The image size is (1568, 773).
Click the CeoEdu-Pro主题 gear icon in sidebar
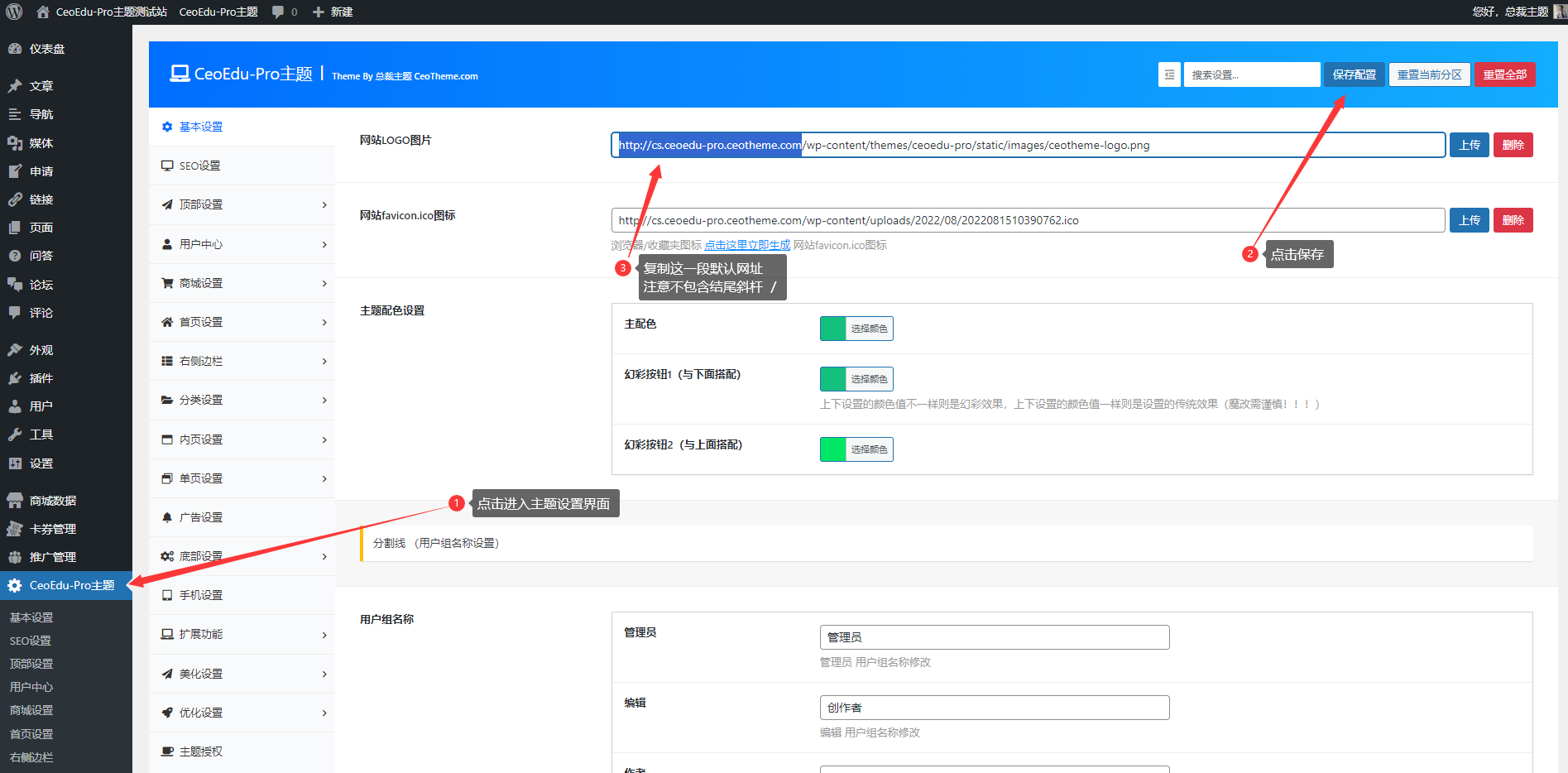(15, 585)
